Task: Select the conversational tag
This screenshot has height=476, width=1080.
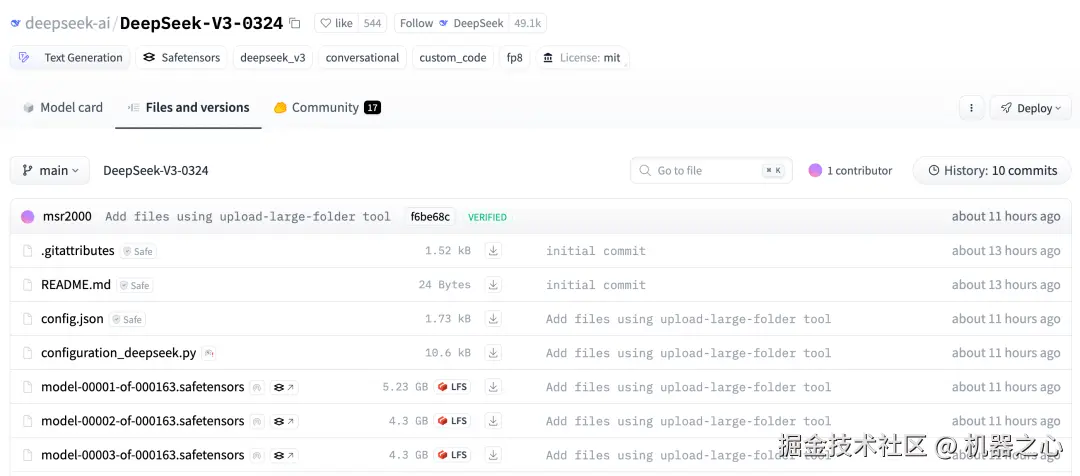Action: tap(362, 58)
